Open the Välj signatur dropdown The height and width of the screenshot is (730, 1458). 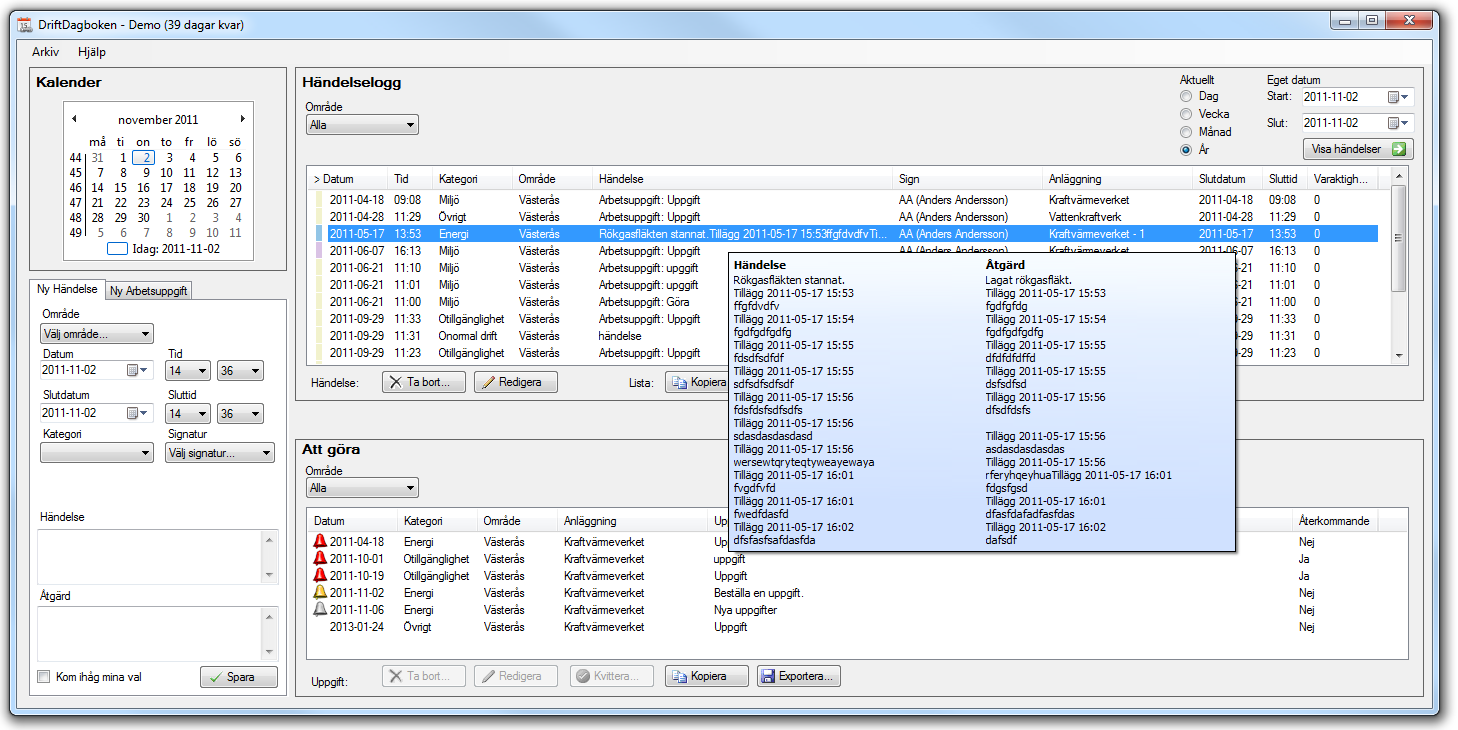[x=219, y=453]
